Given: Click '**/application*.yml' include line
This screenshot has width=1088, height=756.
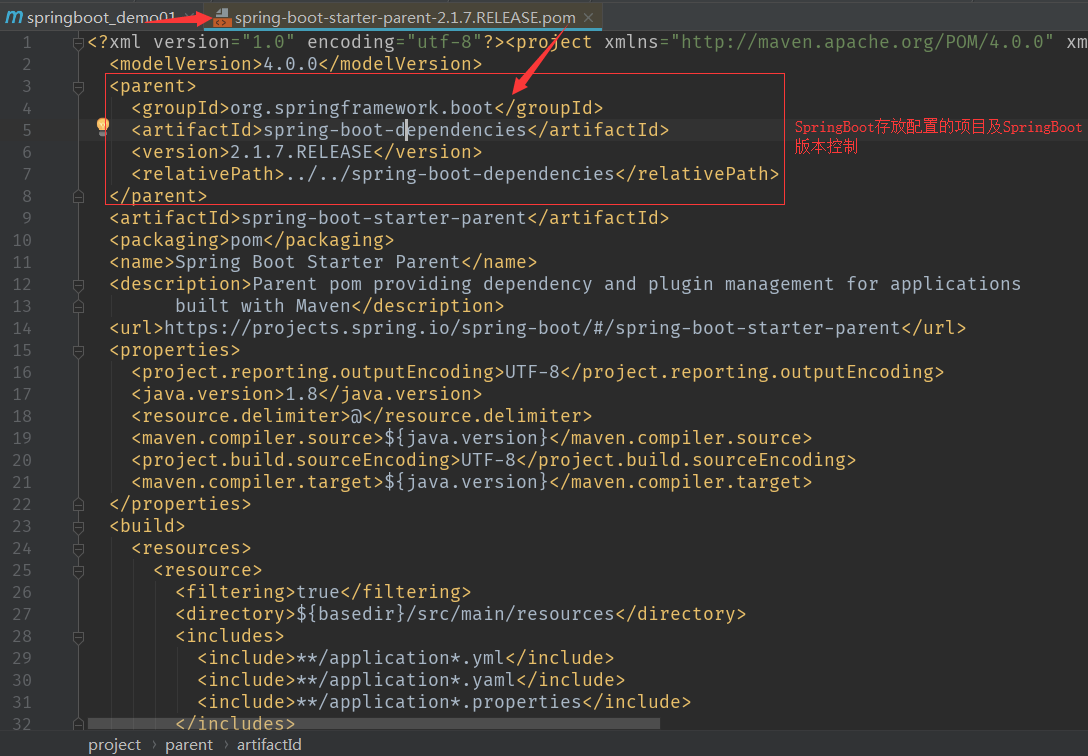Looking at the screenshot, I should pos(406,658).
